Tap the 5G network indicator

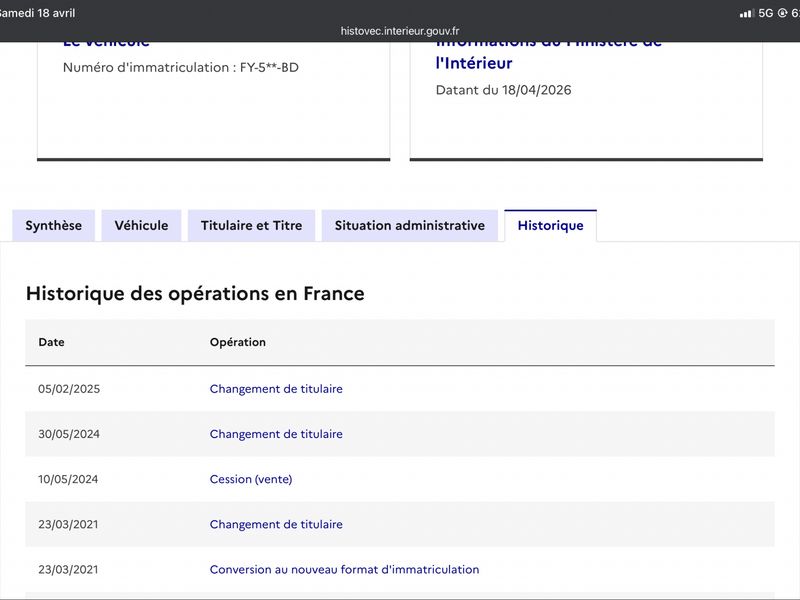pos(766,13)
